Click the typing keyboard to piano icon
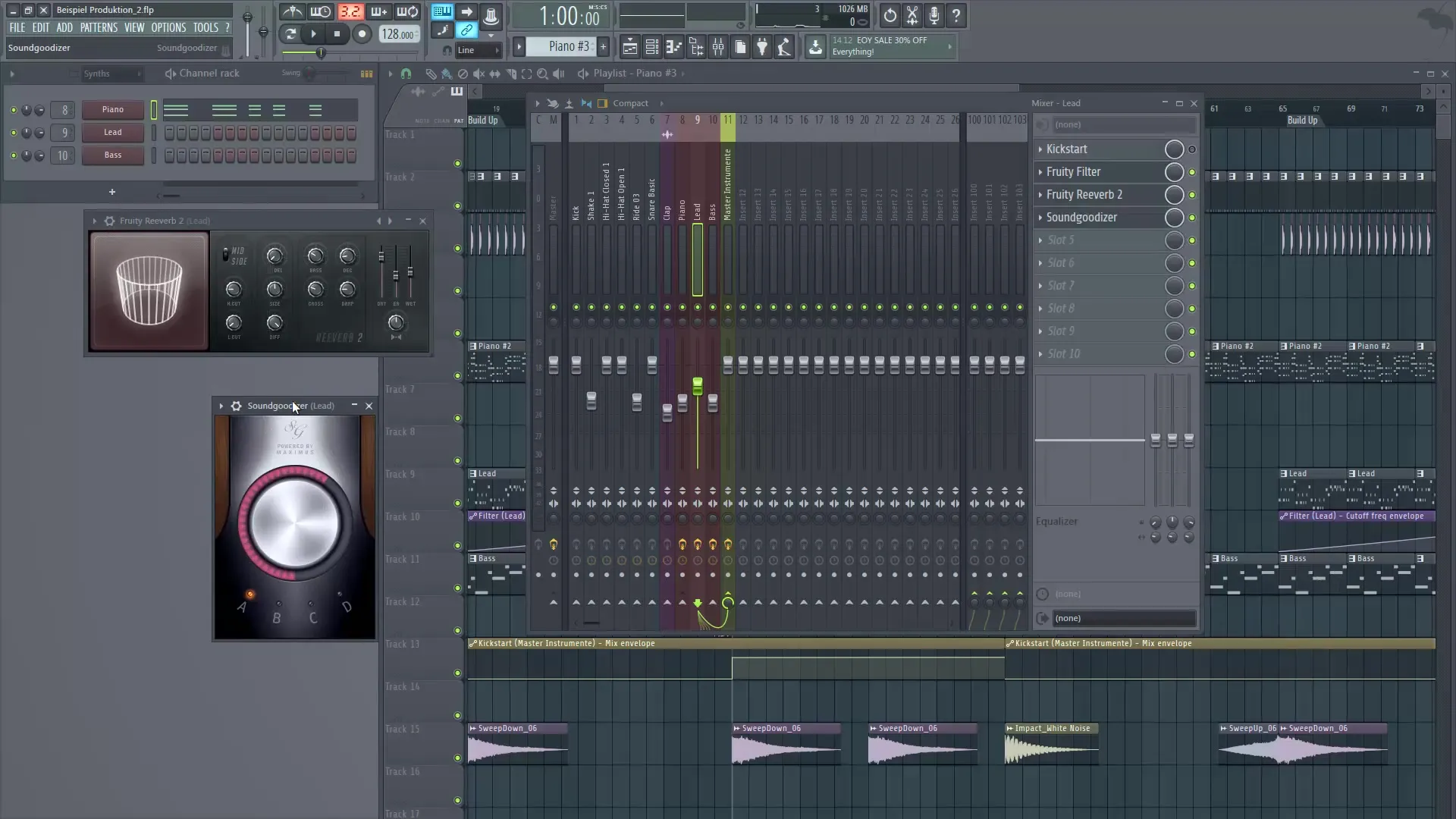 pyautogui.click(x=441, y=11)
